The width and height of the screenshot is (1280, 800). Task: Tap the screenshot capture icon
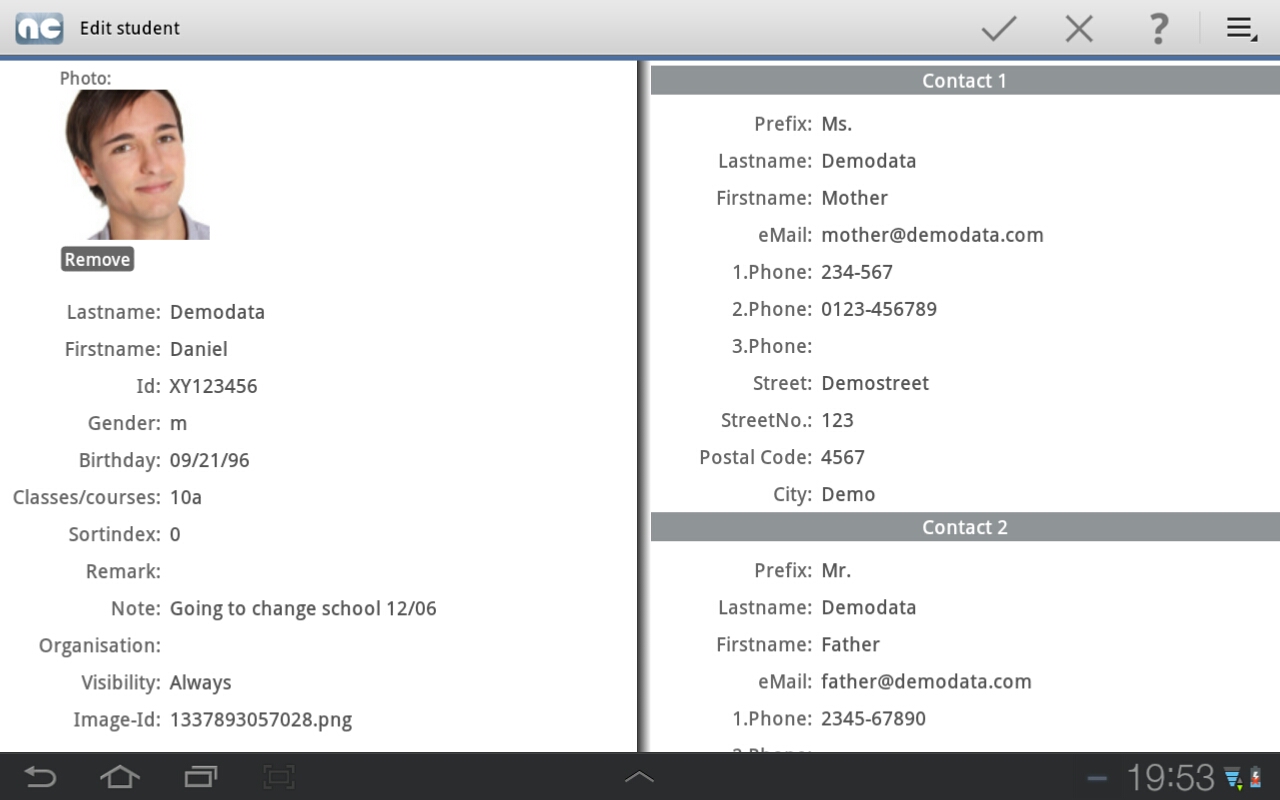click(x=279, y=776)
